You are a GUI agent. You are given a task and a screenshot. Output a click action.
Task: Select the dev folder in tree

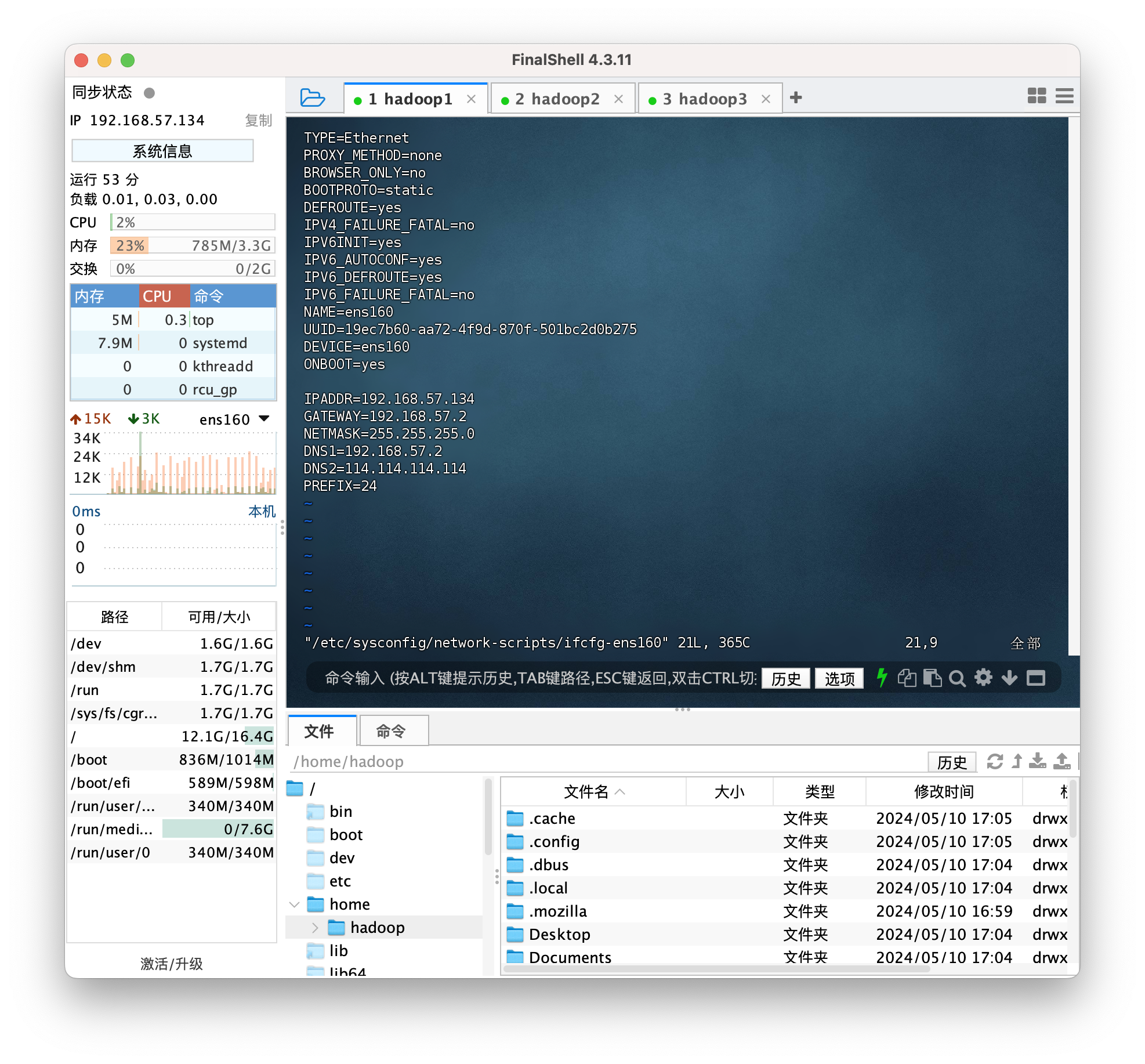[x=331, y=857]
